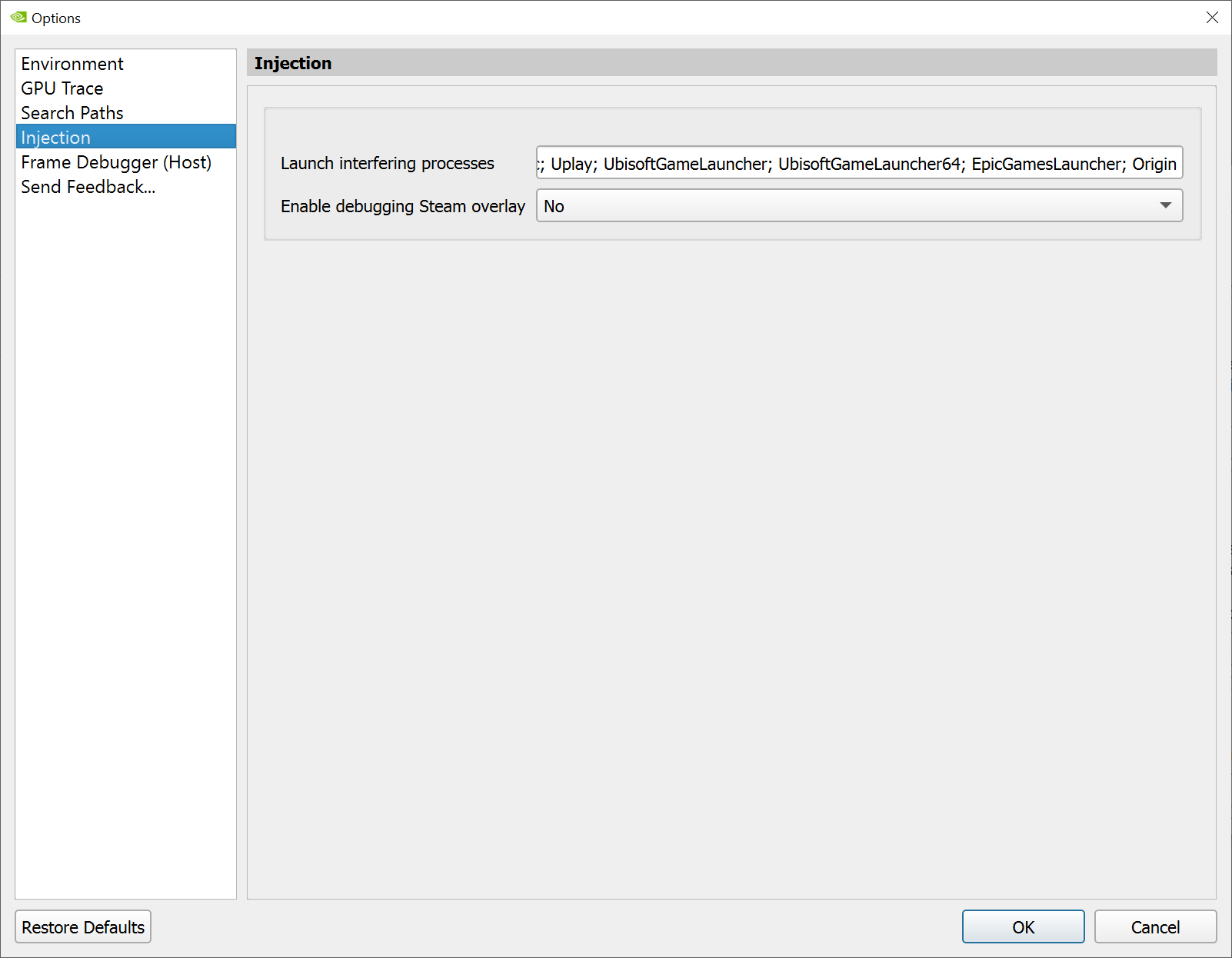
Task: Click the NVIDIA logo in the title bar
Action: (x=15, y=18)
